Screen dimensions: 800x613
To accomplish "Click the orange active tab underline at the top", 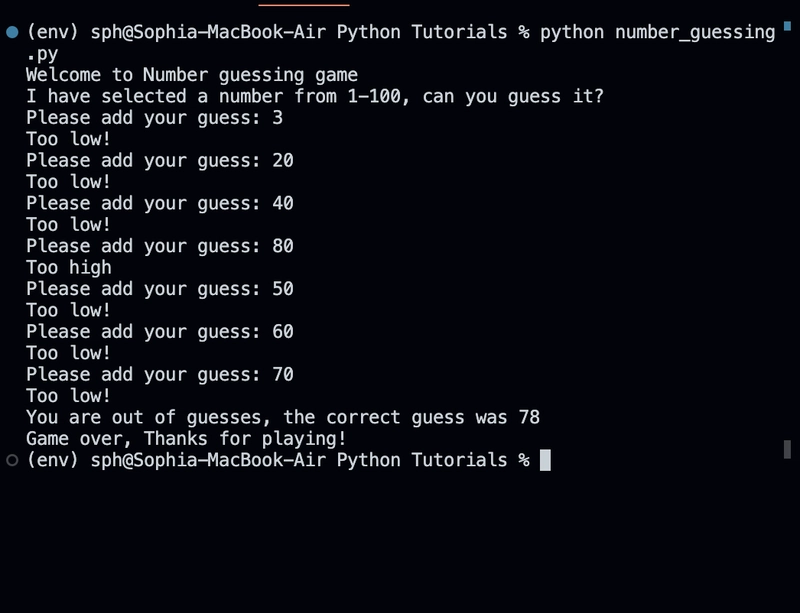I will pos(304,5).
